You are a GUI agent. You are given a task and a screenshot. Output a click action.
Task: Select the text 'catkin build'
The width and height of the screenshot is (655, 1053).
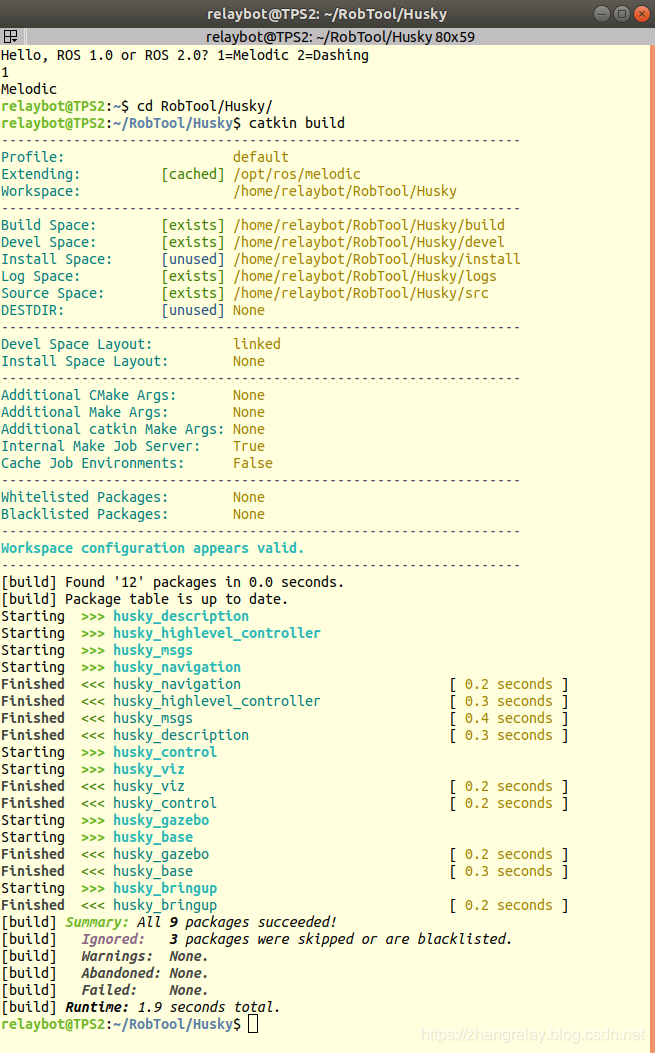click(296, 123)
